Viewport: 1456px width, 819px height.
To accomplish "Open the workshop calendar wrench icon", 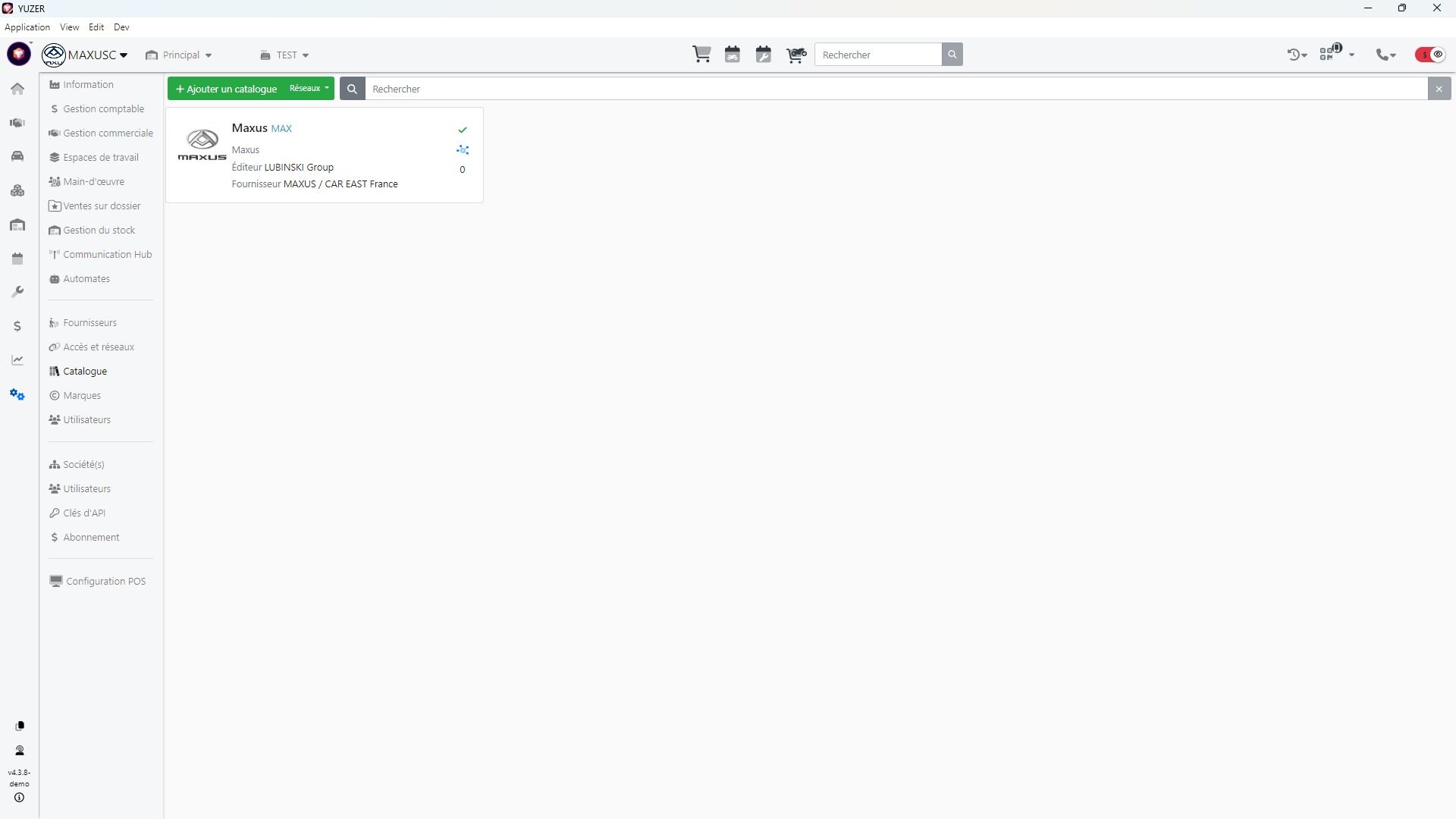I will coord(764,55).
